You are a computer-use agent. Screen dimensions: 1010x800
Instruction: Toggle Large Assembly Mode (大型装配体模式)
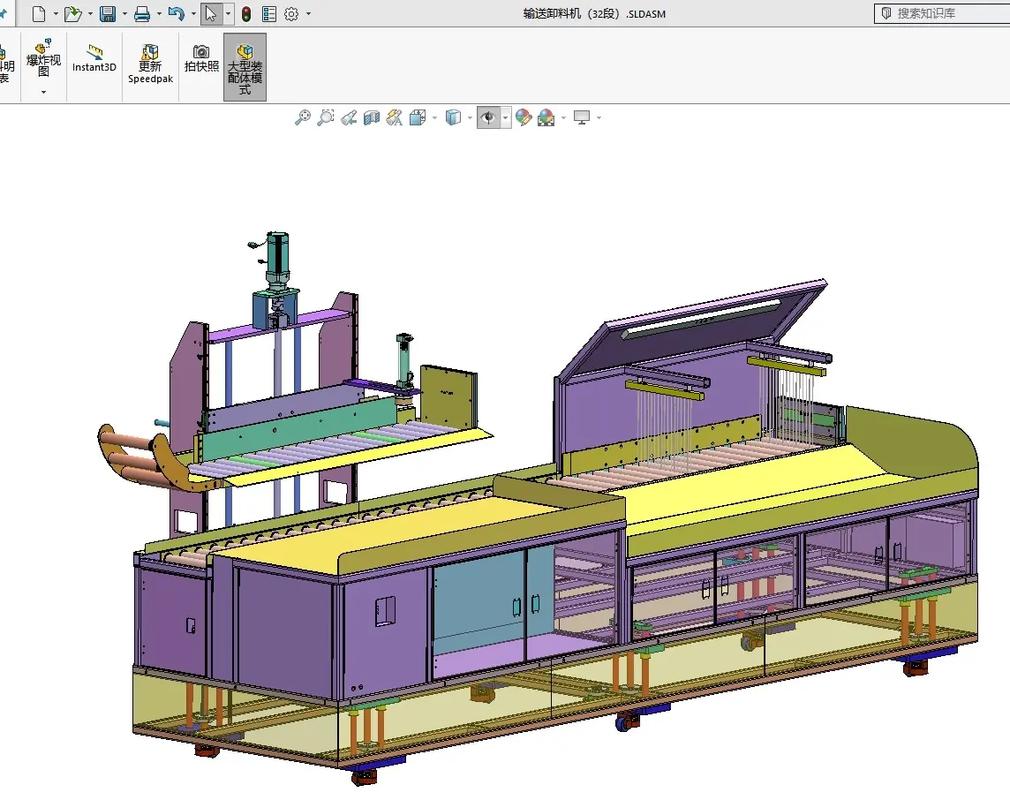coord(245,67)
